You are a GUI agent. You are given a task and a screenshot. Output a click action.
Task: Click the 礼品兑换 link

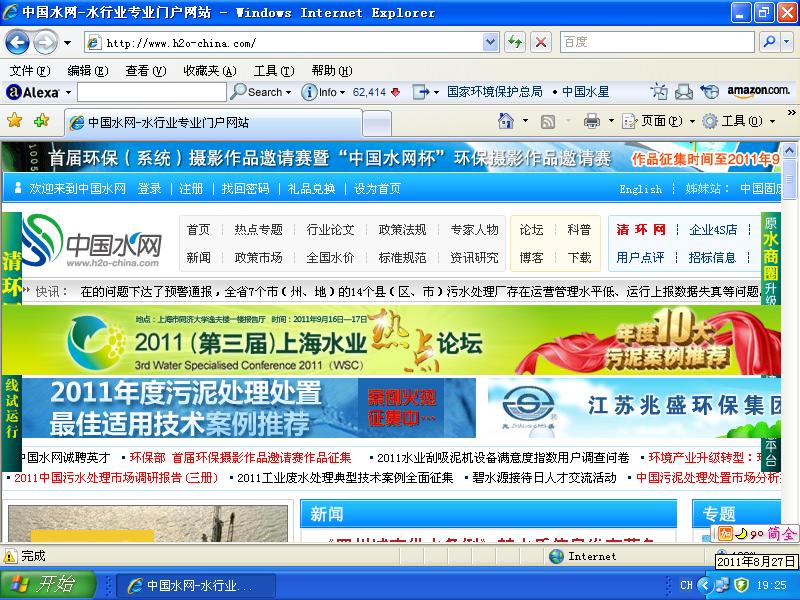coord(312,189)
